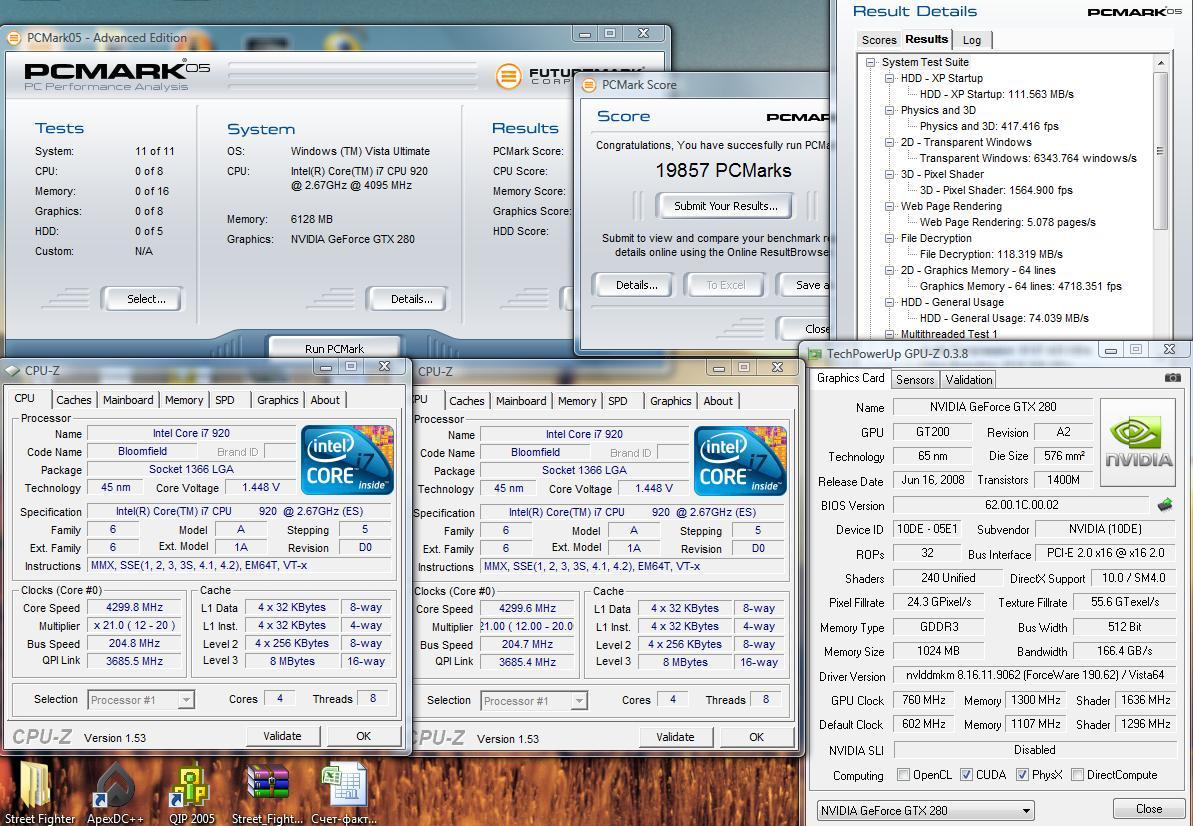Screen dimensions: 1193x826
Task: Switch to Scores tab in Result Details
Action: [x=879, y=40]
